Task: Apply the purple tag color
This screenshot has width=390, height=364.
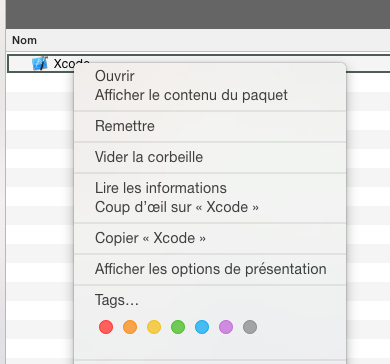Action: tap(226, 327)
